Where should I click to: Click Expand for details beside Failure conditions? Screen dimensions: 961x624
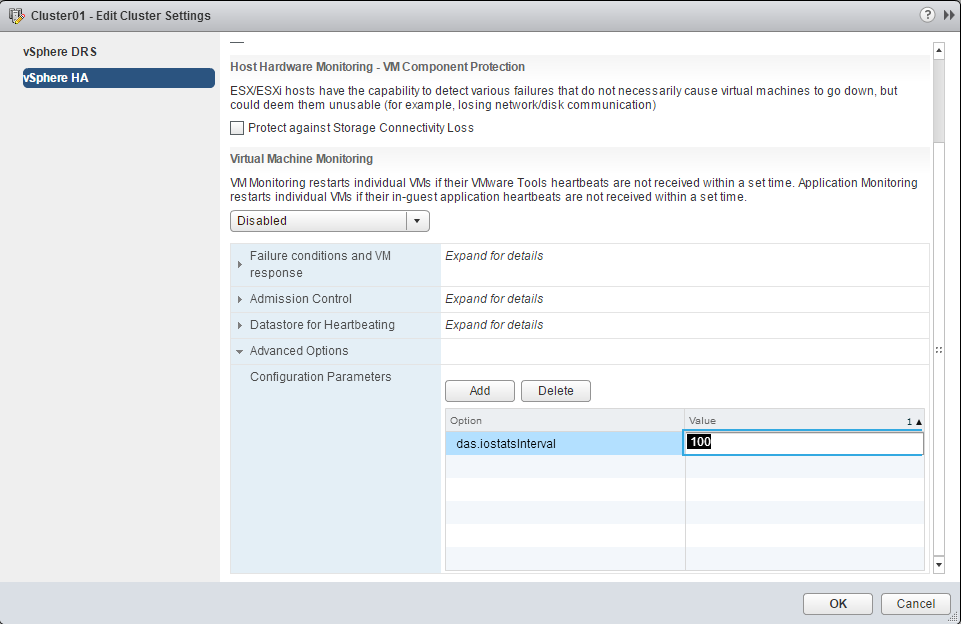pyautogui.click(x=494, y=256)
